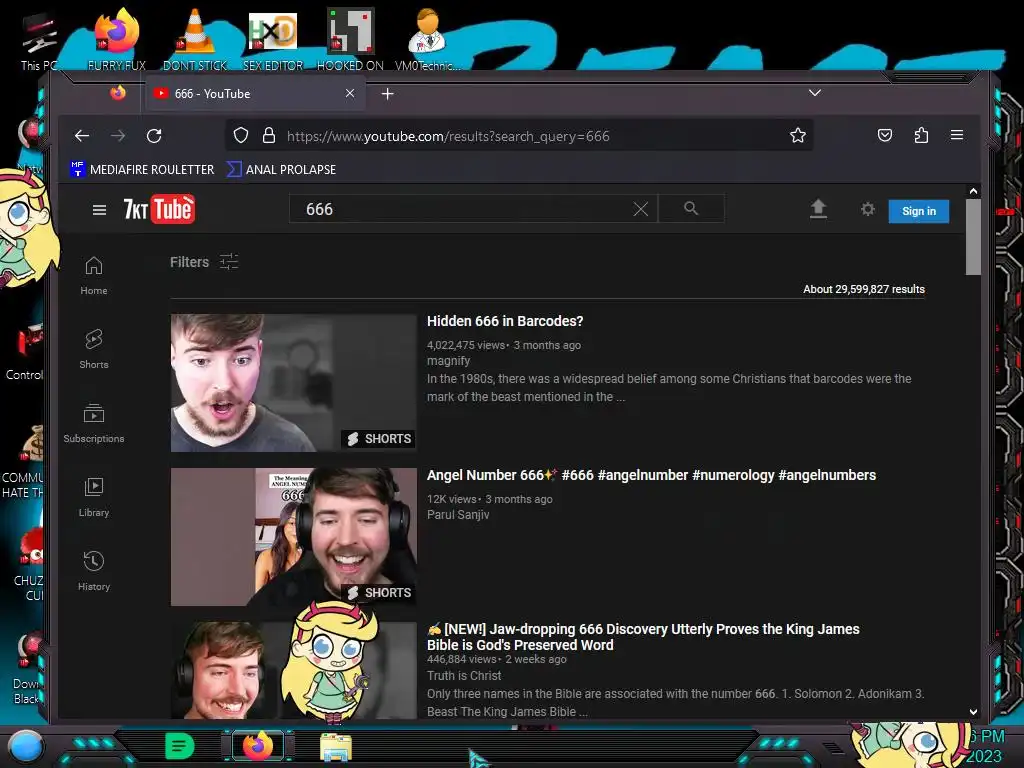The height and width of the screenshot is (768, 1024).
Task: Open File Explorer from the taskbar
Action: tap(336, 746)
